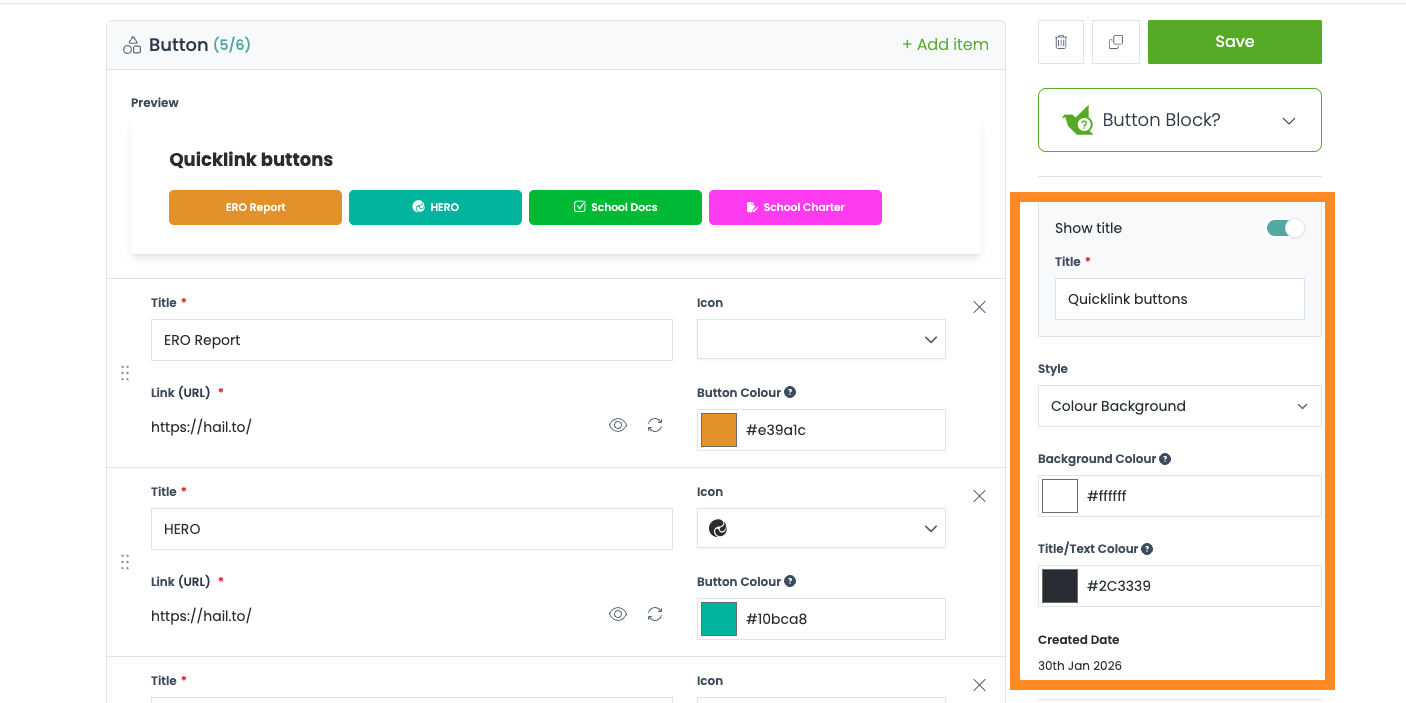Click the refresh link icon for ERO Report

pos(655,426)
